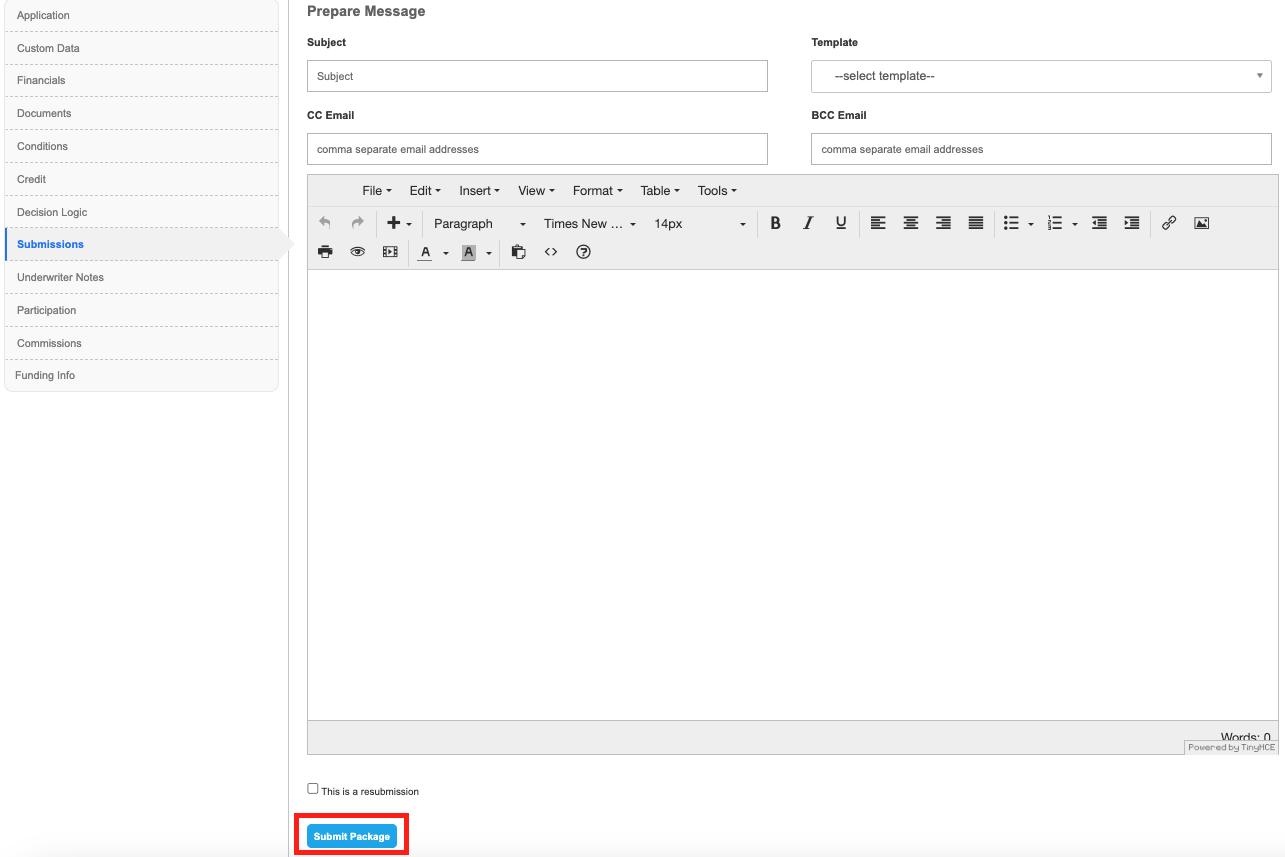Open the Times New font family dropdown

[589, 223]
